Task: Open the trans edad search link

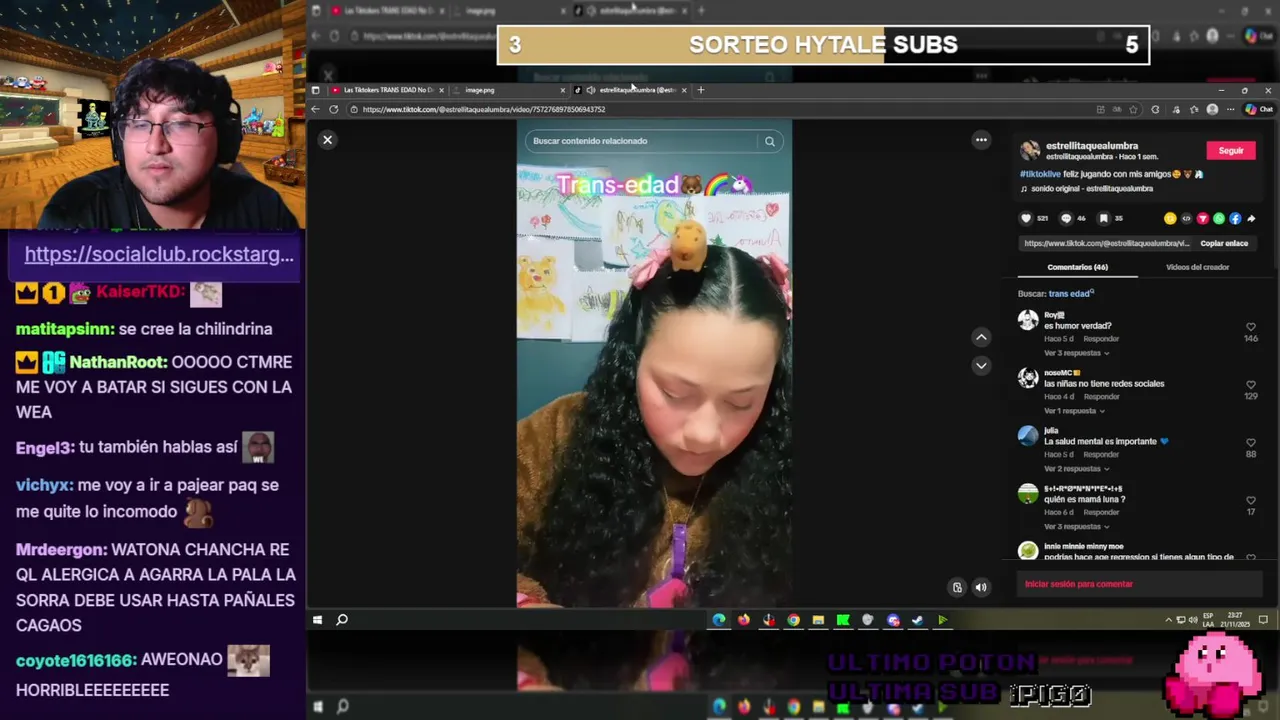Action: point(1071,294)
